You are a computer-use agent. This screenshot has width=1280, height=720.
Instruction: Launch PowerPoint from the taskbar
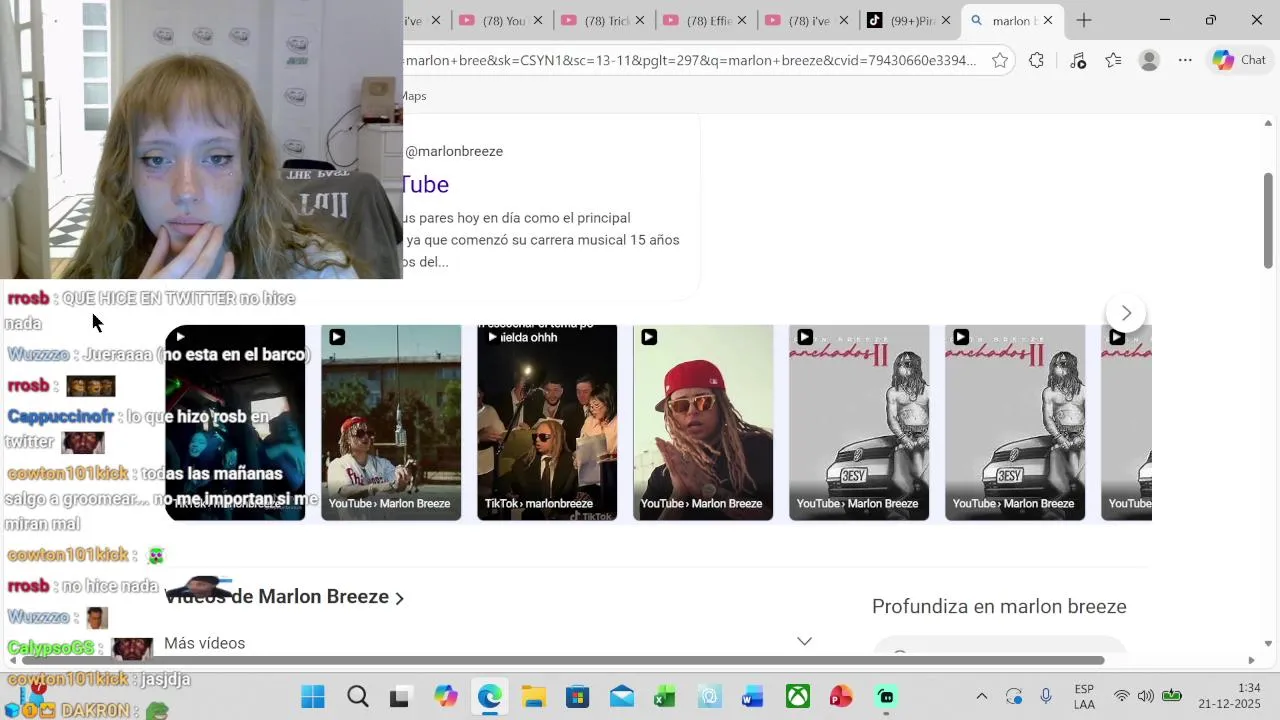841,697
